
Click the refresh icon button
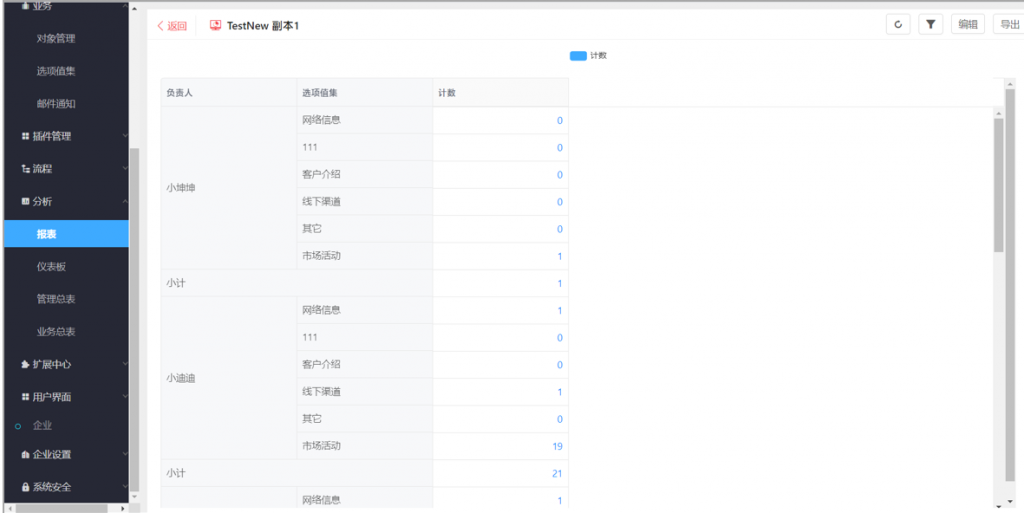point(898,25)
